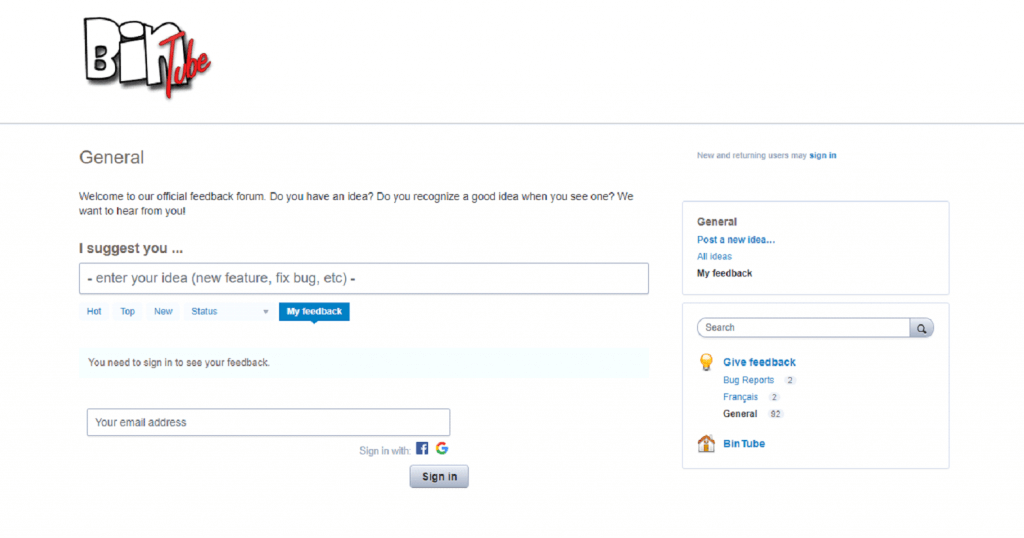
Task: Click into the sidebar Search box
Action: 803,328
